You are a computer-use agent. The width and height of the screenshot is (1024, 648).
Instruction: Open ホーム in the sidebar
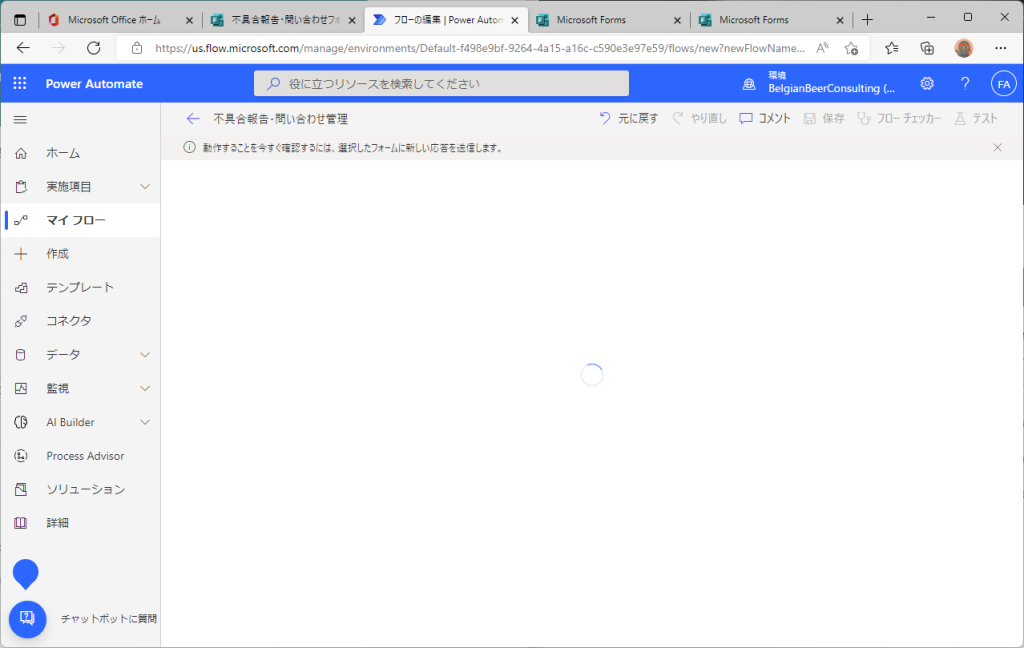point(80,153)
